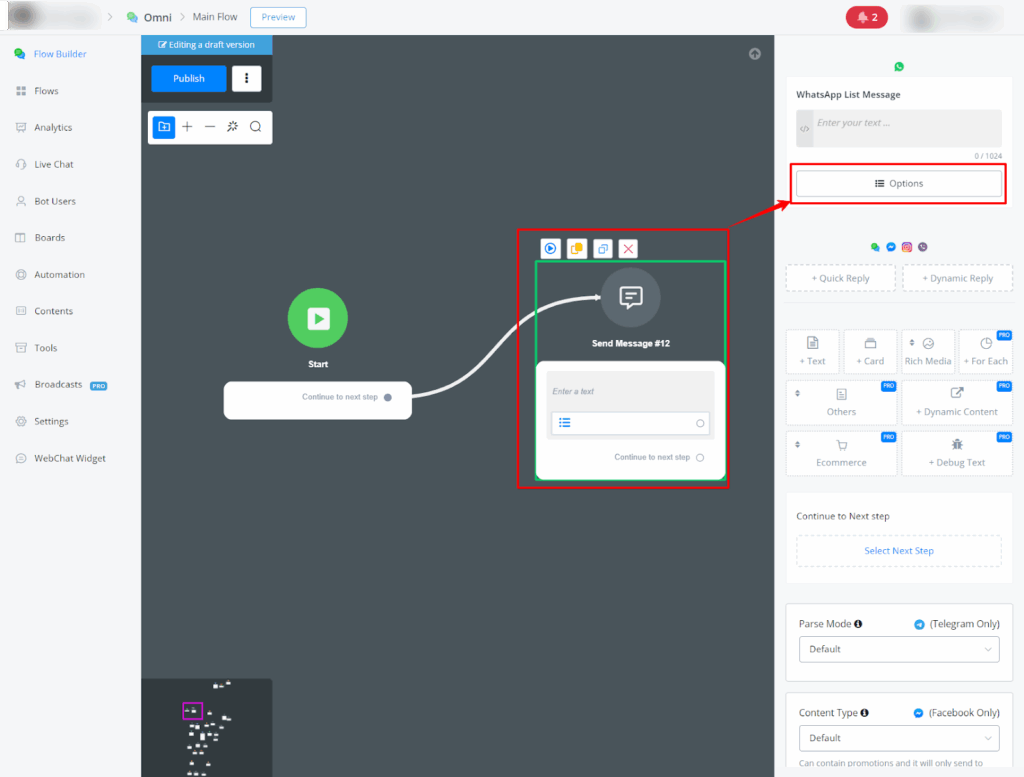Open the notifications bell badge
The width and height of the screenshot is (1024, 777).
pos(867,17)
